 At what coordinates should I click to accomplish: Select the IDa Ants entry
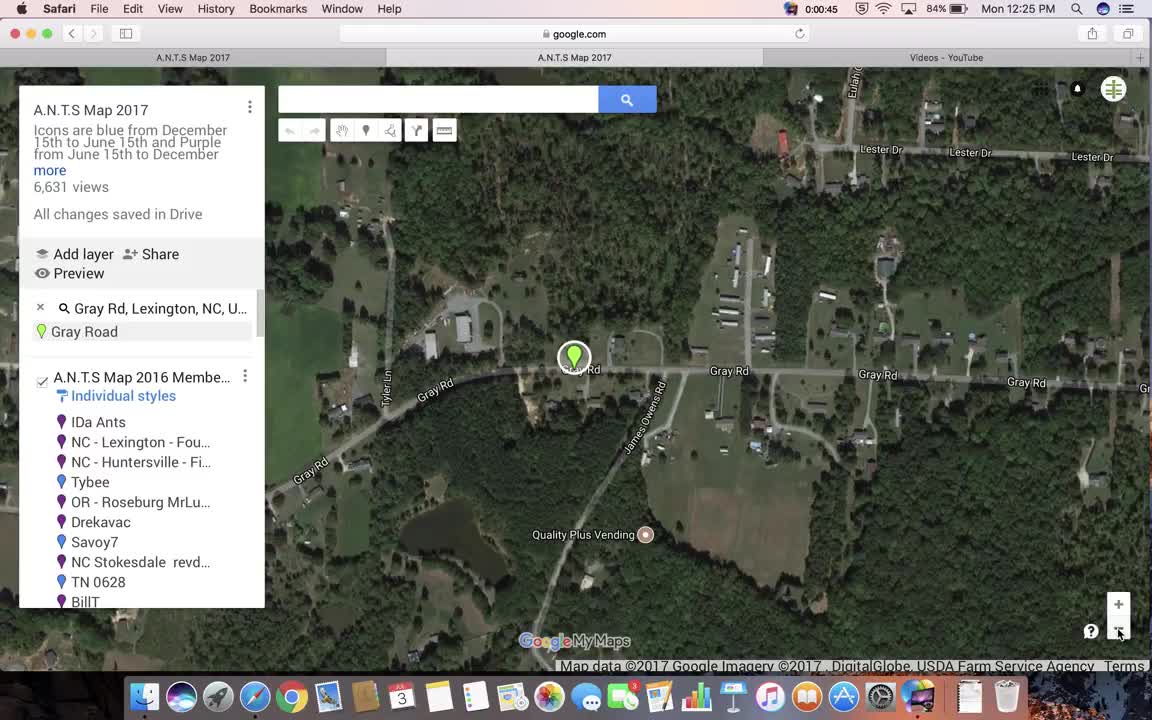pos(98,422)
